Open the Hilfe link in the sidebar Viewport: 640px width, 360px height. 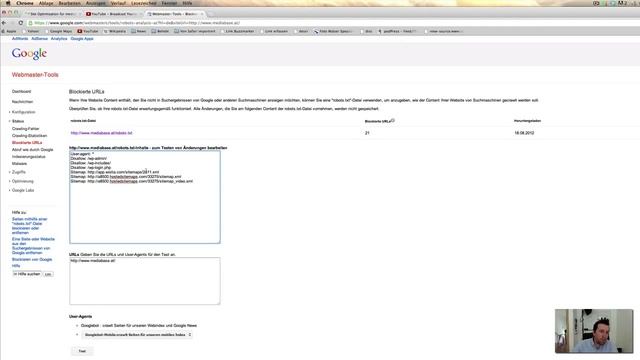pyautogui.click(x=16, y=266)
